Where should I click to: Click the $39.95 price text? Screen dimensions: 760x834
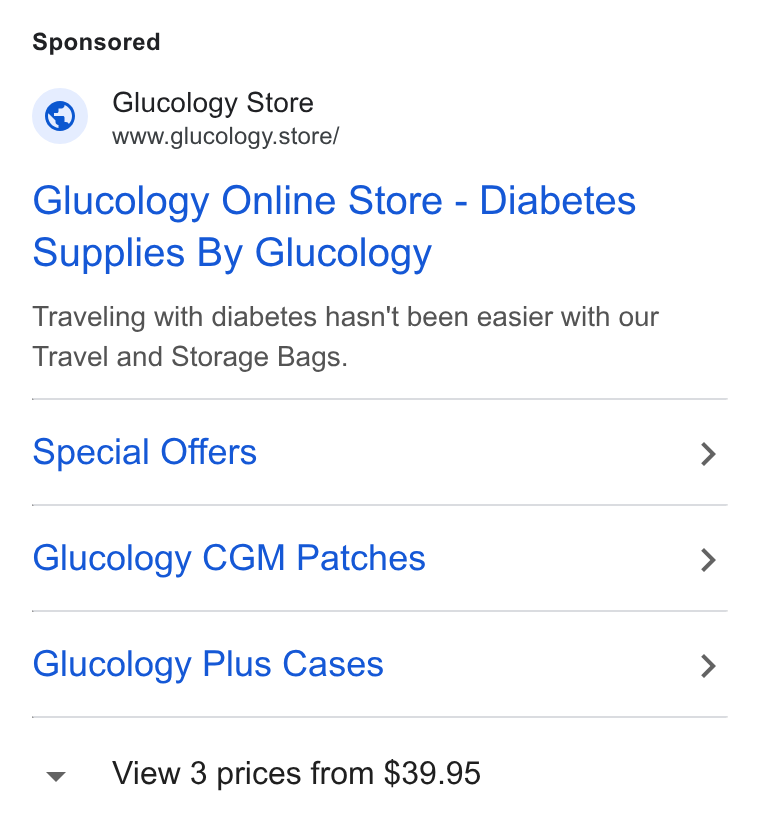click(x=432, y=773)
